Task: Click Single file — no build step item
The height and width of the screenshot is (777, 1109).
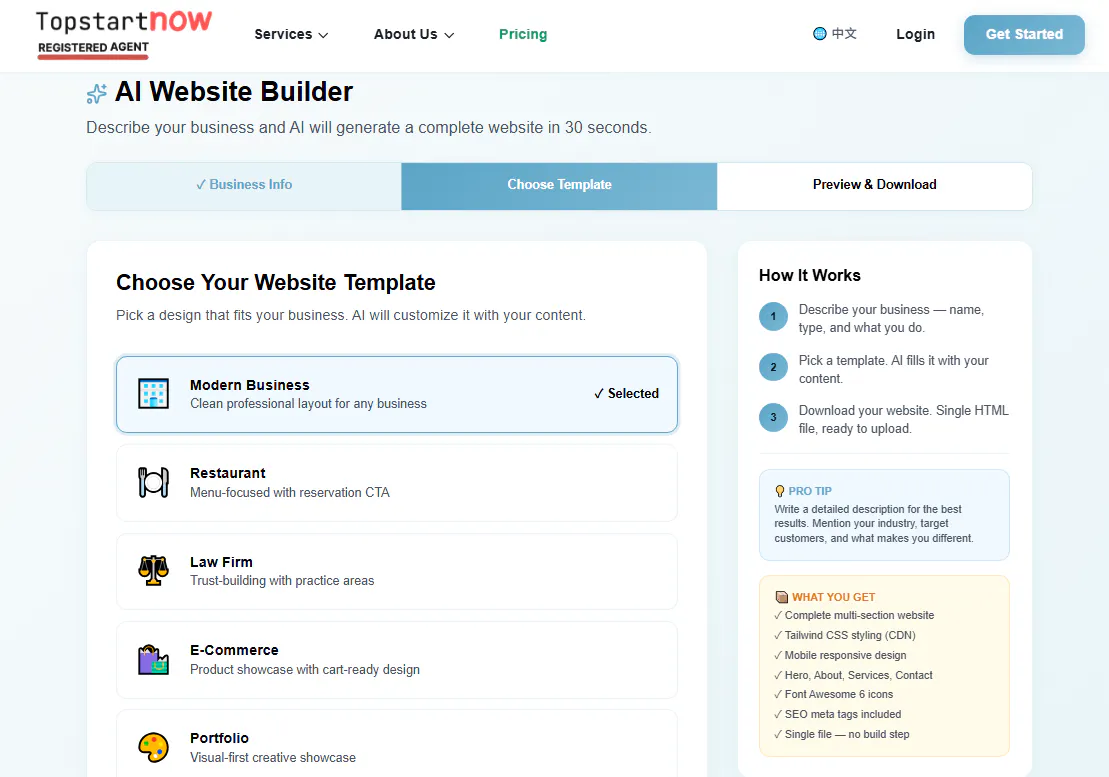Action: (842, 734)
